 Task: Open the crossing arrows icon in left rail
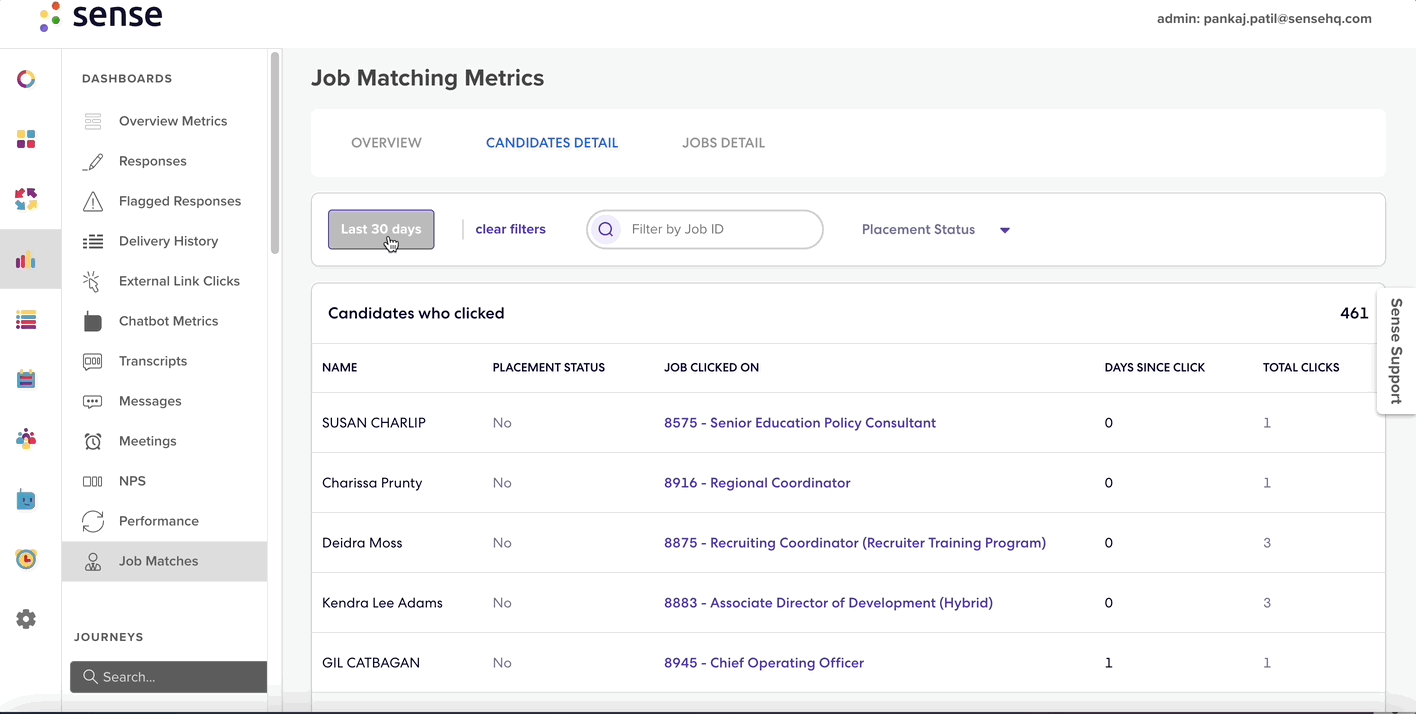pos(26,199)
